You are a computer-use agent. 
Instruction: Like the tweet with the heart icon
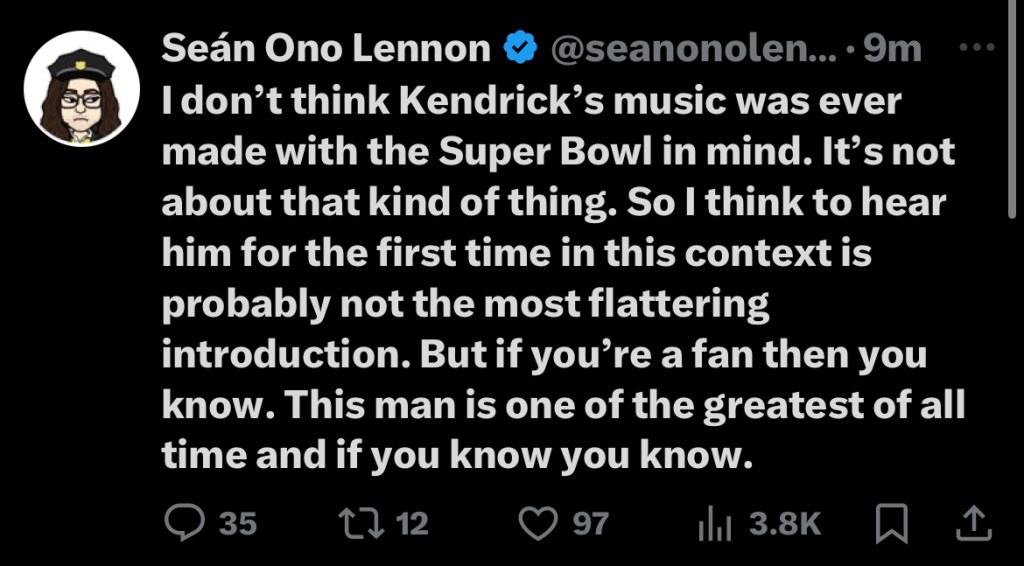point(539,522)
